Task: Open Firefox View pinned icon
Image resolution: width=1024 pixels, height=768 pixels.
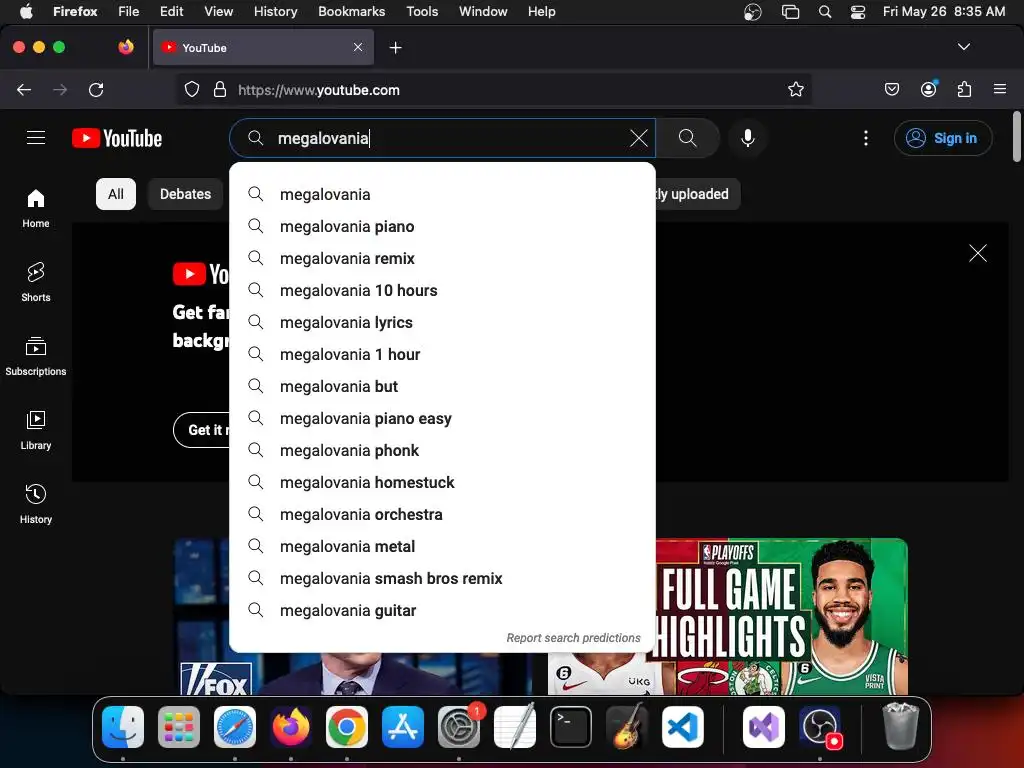Action: pos(126,47)
